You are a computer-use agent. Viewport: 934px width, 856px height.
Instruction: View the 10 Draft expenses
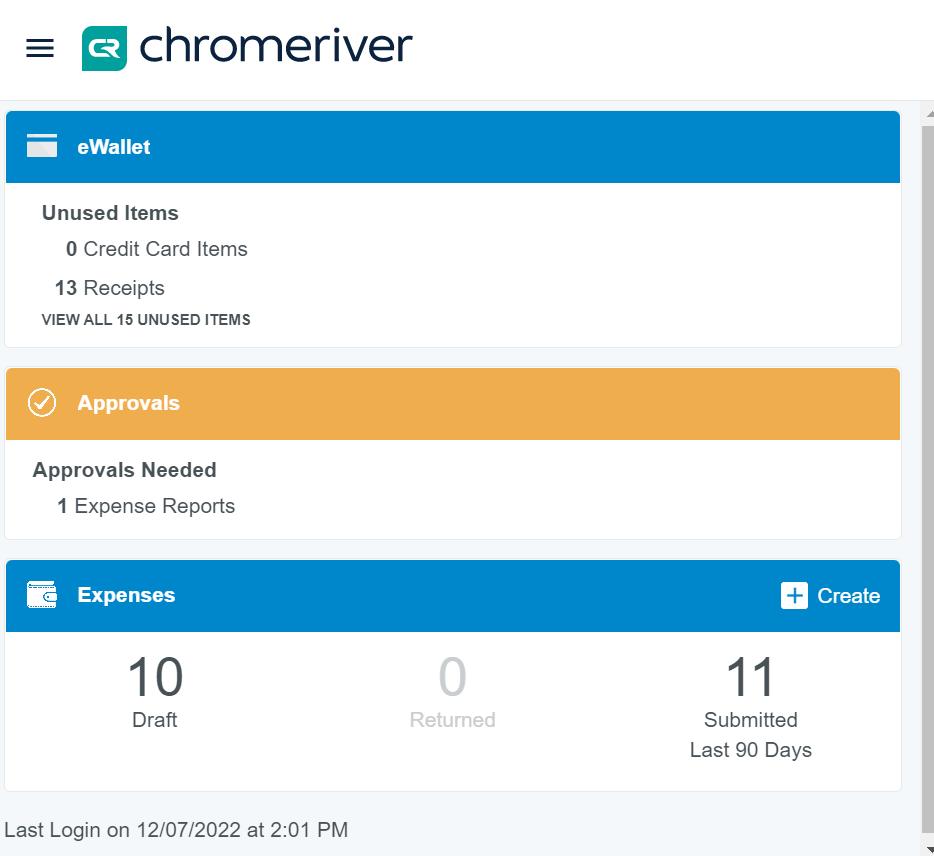tap(155, 692)
